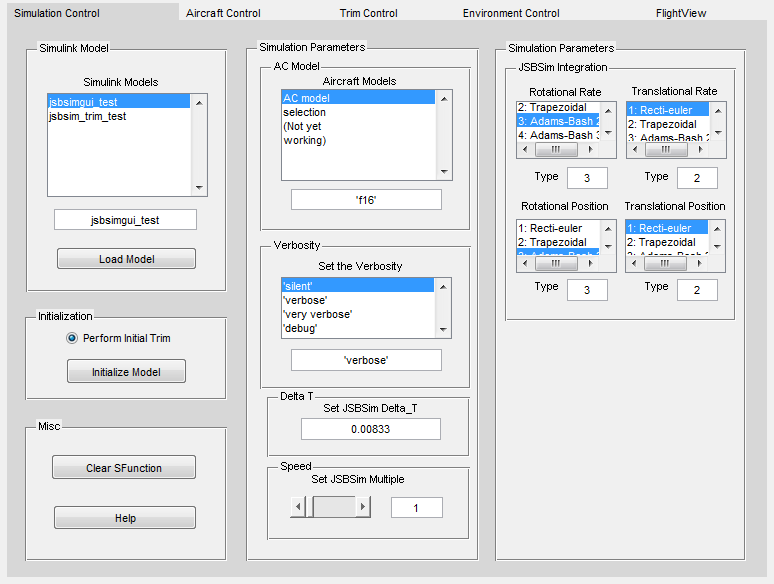This screenshot has height=584, width=774.
Task: Click the Speed slider right arrow
Action: tap(363, 507)
